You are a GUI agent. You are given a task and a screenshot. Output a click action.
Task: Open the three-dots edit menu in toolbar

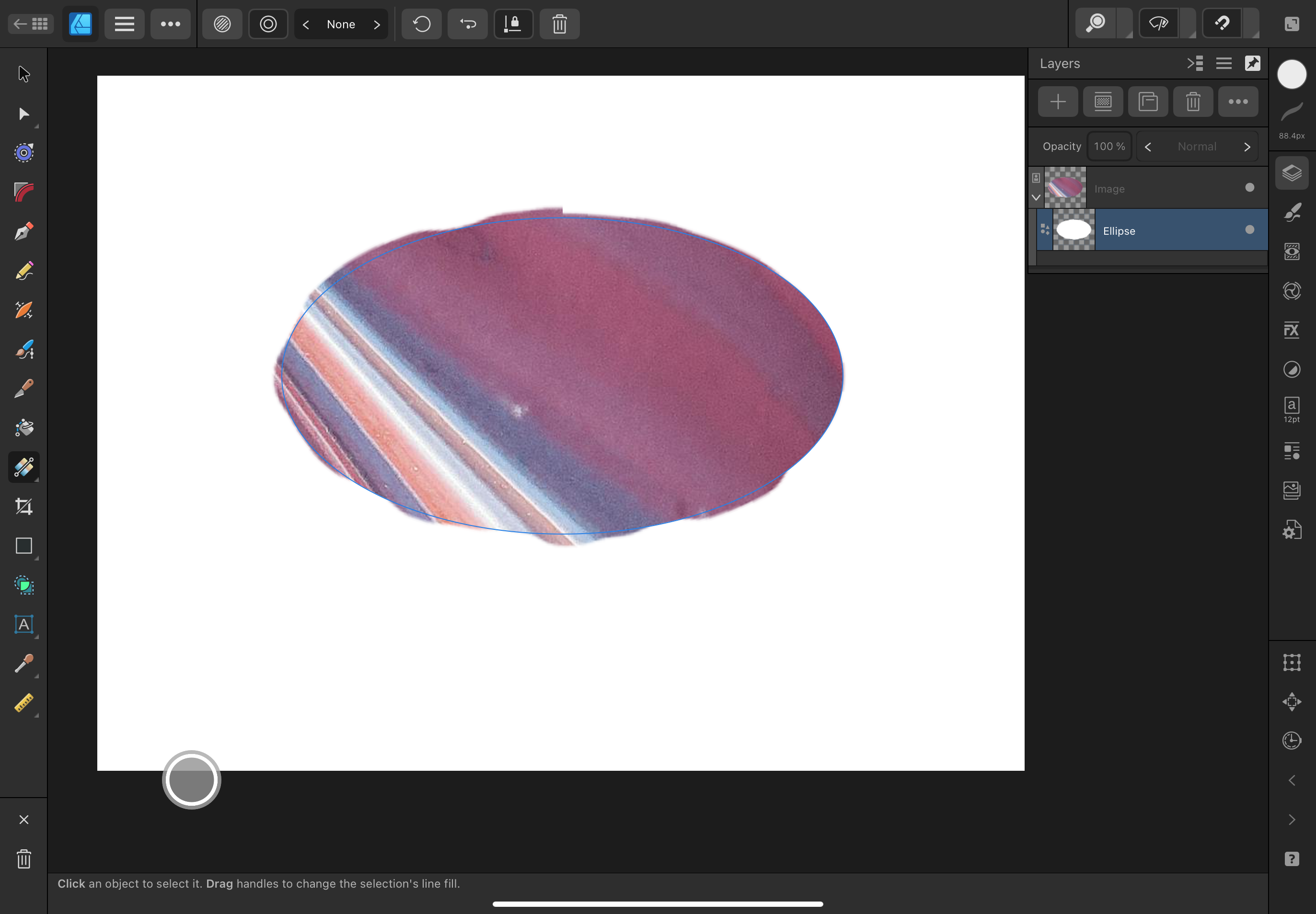point(170,24)
